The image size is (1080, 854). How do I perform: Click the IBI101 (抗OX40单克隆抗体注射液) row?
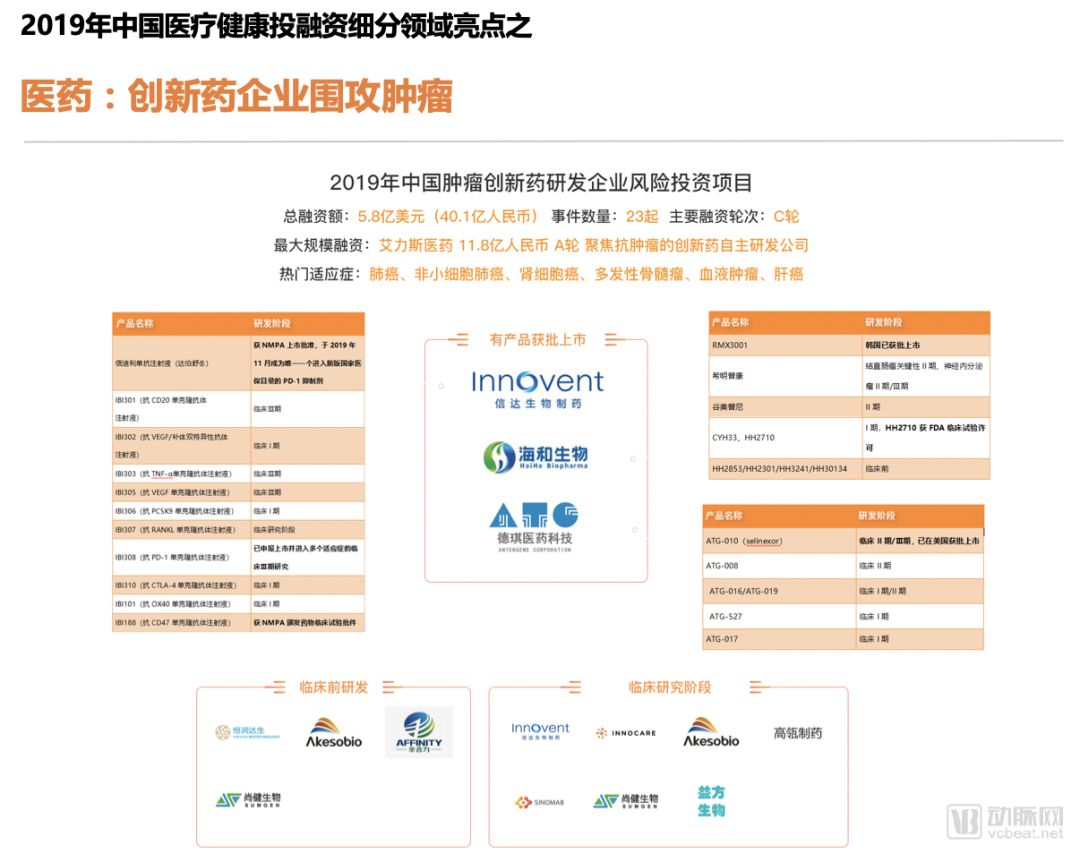238,604
